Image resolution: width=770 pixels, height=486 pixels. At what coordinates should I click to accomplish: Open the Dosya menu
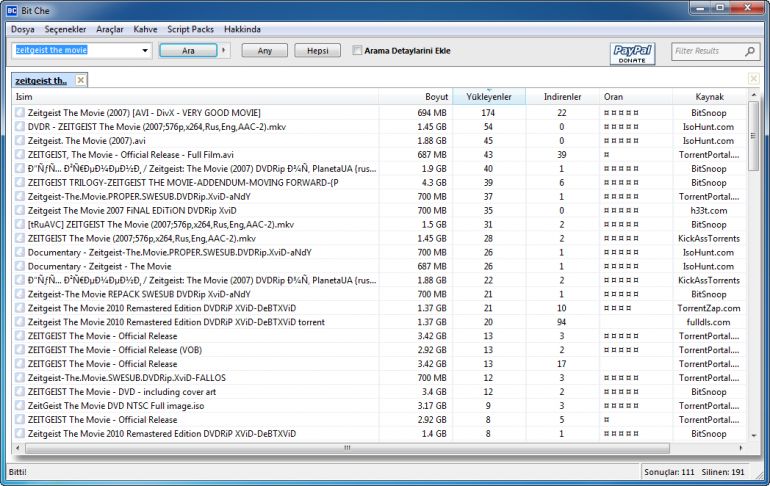tap(22, 29)
